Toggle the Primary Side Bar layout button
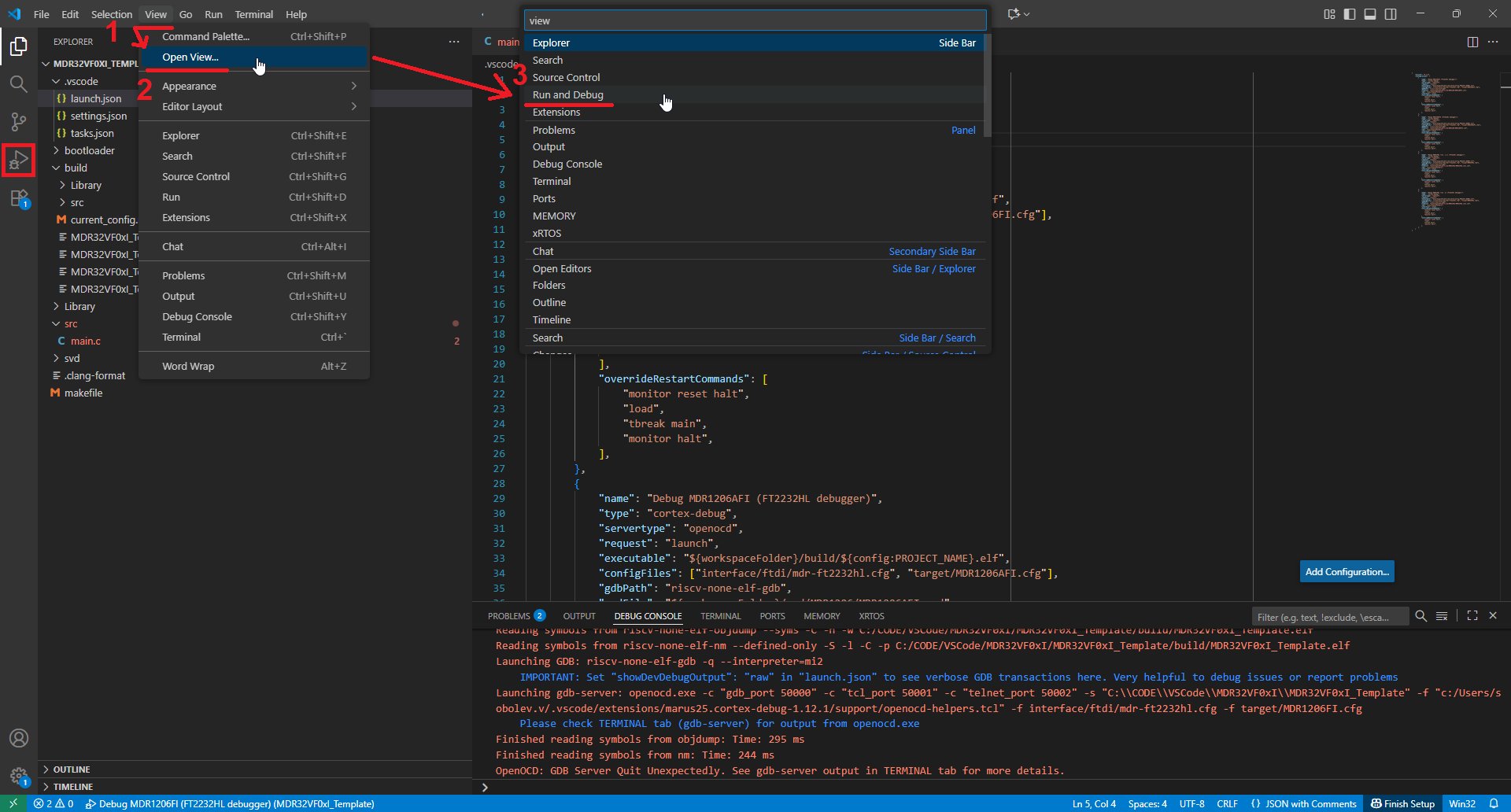 tap(1350, 14)
